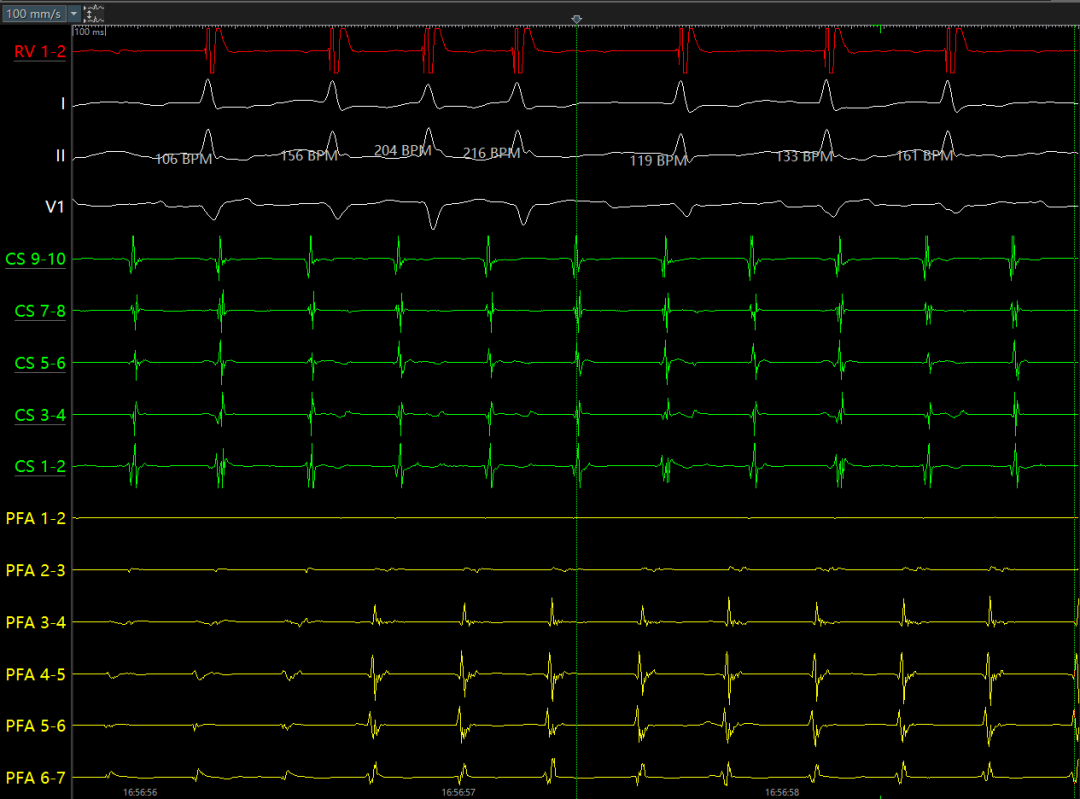Image resolution: width=1080 pixels, height=799 pixels.
Task: Click the PFA 4-5 channel label
Action: click(x=36, y=674)
